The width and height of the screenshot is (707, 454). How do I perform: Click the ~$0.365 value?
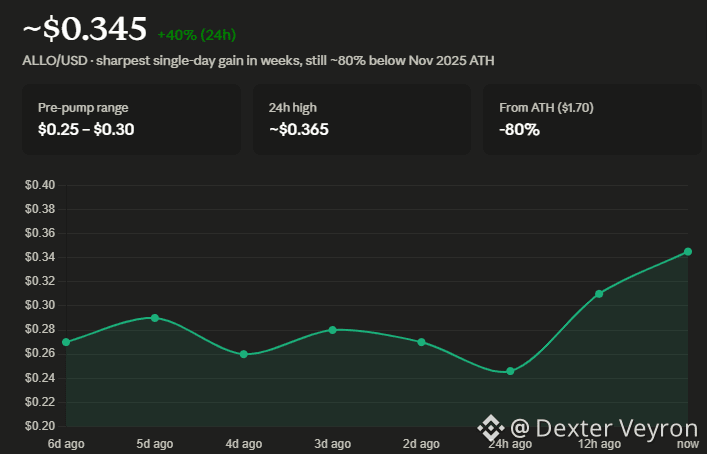(x=299, y=130)
